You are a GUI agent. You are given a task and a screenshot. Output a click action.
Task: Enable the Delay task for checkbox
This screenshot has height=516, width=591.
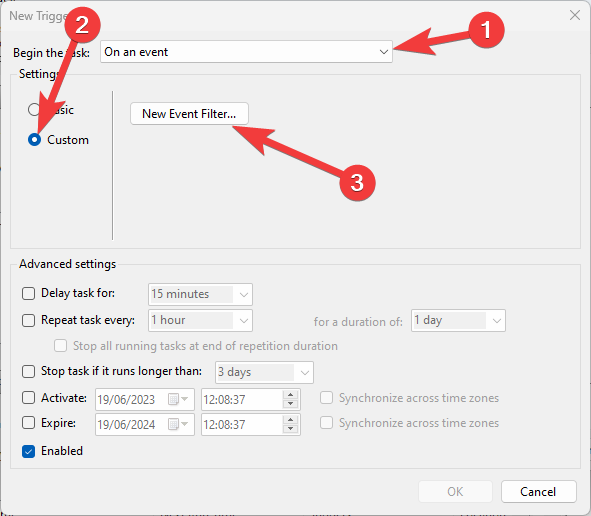coord(28,293)
